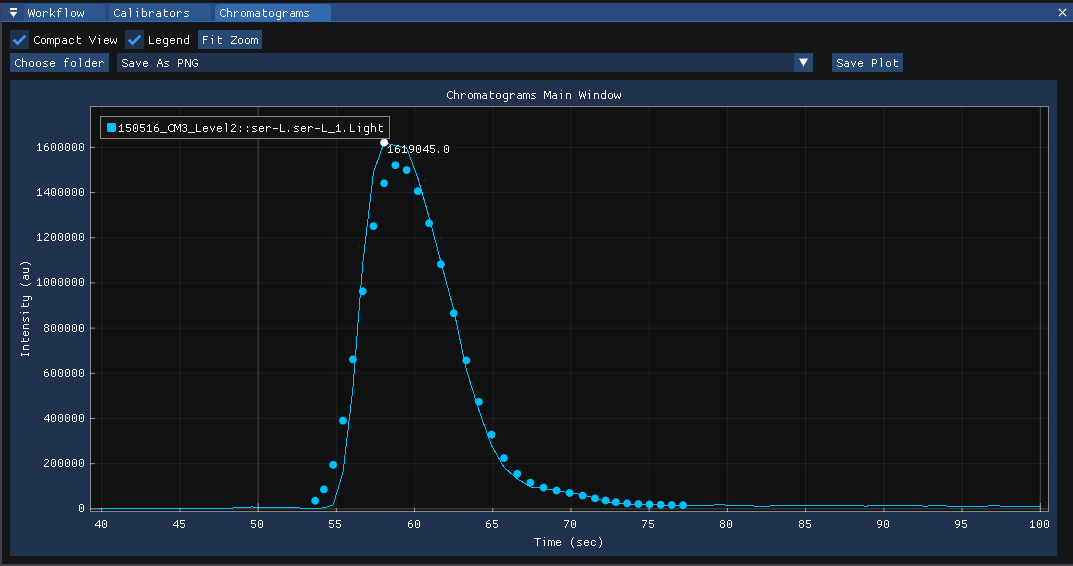This screenshot has width=1073, height=566.
Task: Click the 1600000 y-axis tick label
Action: click(60, 147)
